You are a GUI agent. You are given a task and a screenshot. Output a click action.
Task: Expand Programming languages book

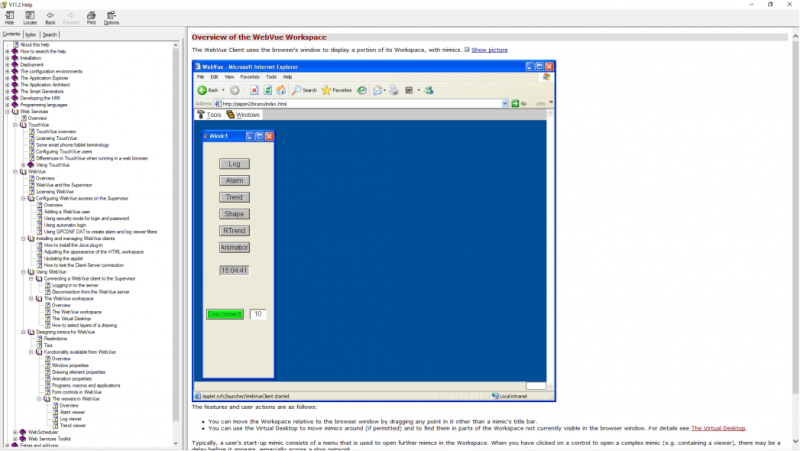(x=7, y=105)
